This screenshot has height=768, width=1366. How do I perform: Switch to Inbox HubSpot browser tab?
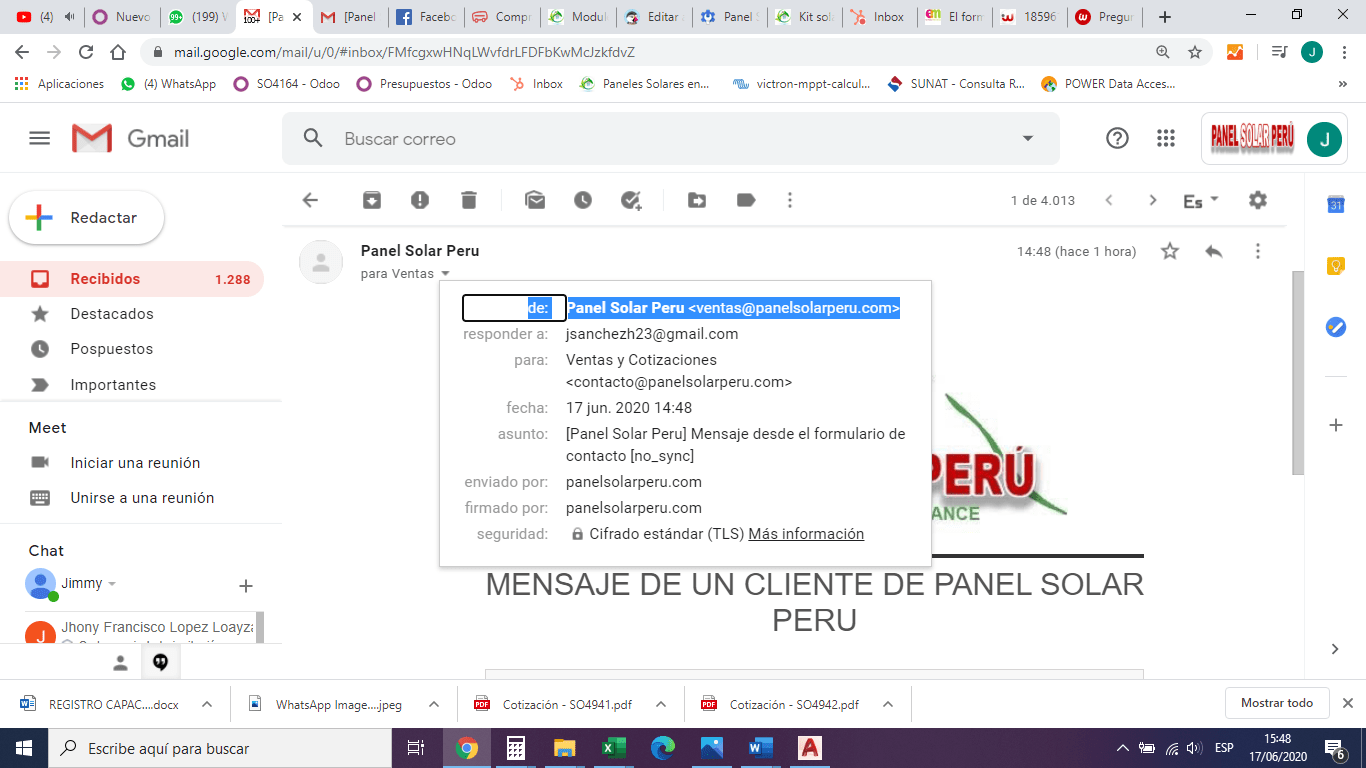(x=881, y=17)
